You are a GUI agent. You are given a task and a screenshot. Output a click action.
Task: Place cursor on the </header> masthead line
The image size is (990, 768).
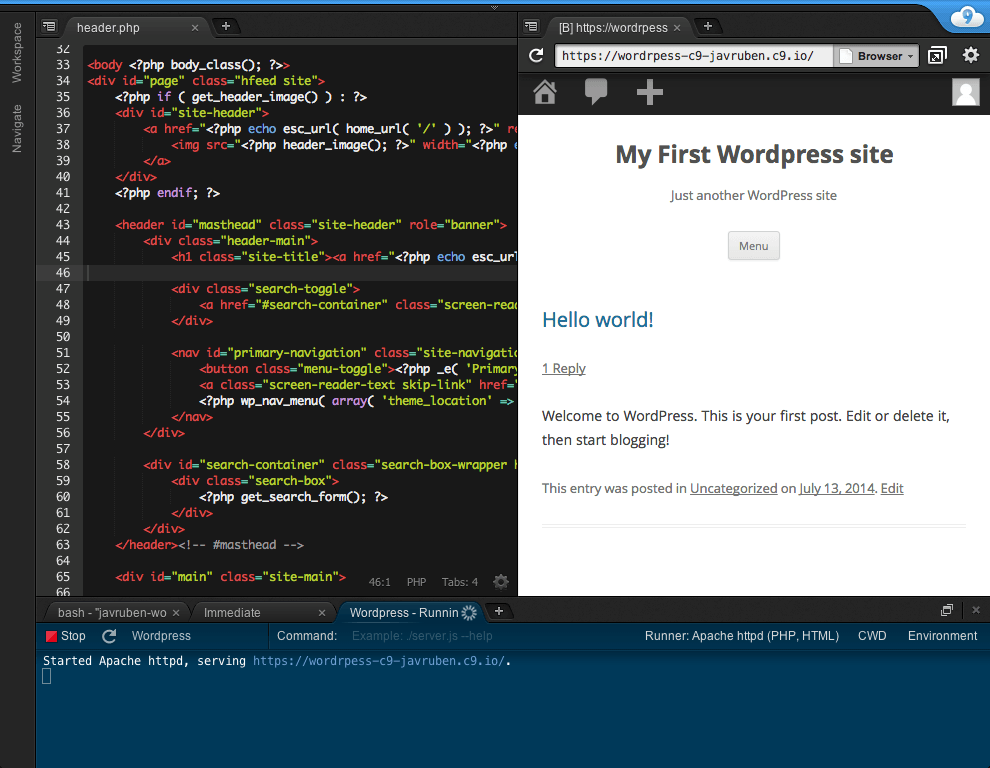(x=209, y=544)
